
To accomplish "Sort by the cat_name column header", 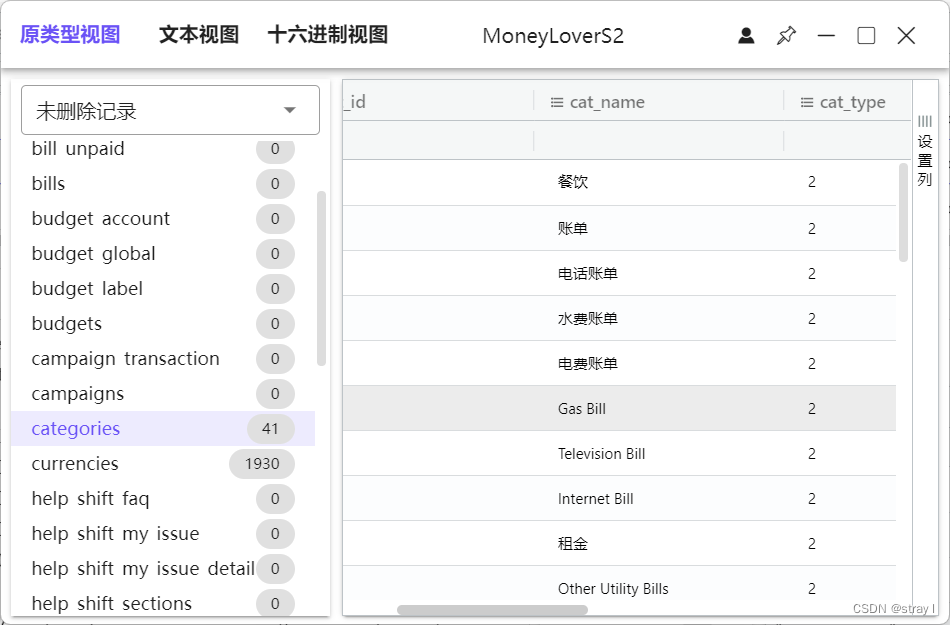I will click(607, 102).
